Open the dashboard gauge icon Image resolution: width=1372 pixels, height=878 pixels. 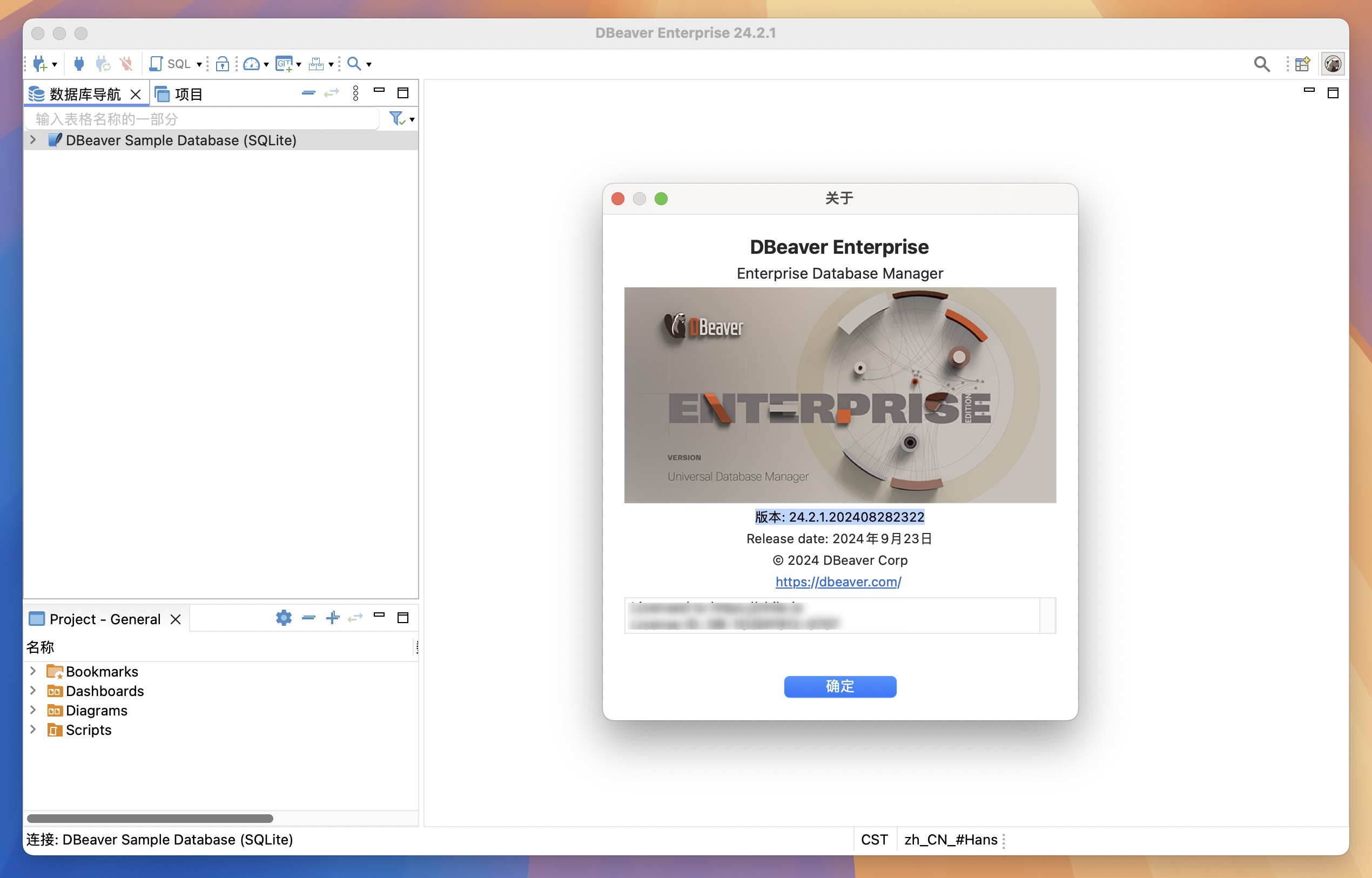coord(252,64)
